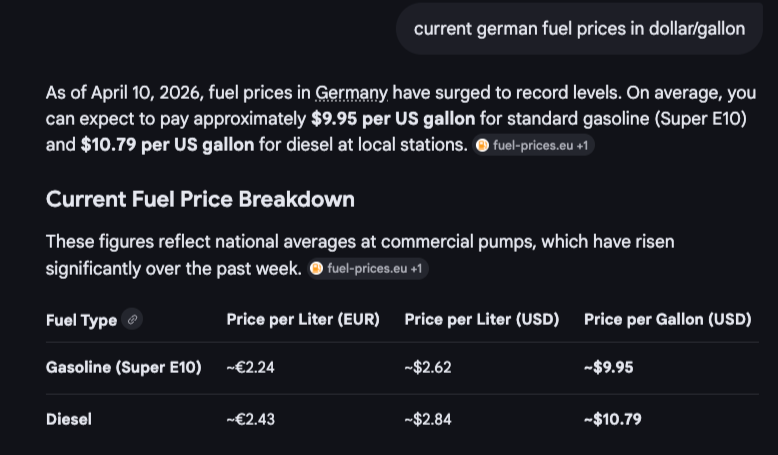Viewport: 778px width, 455px height.
Task: Click the link icon beside Fuel Type
Action: click(133, 320)
